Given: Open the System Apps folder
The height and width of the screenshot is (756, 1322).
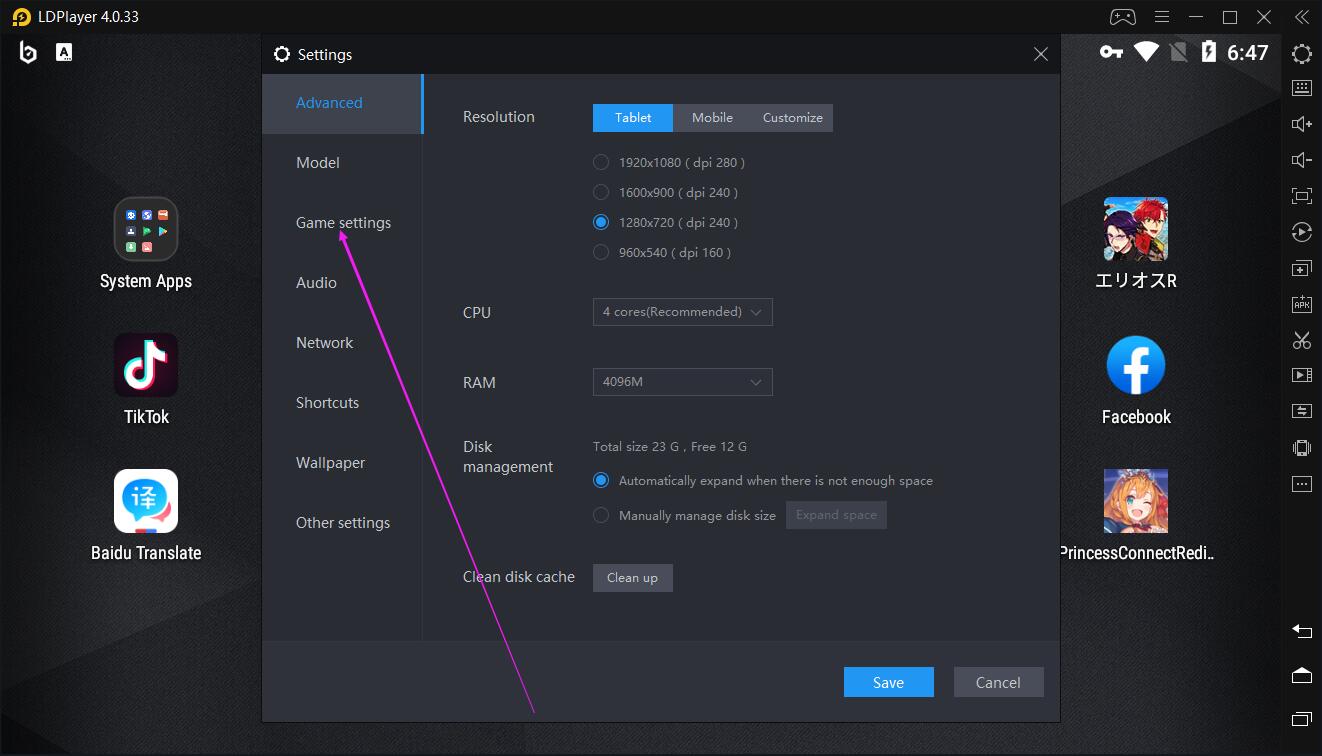Looking at the screenshot, I should [146, 229].
